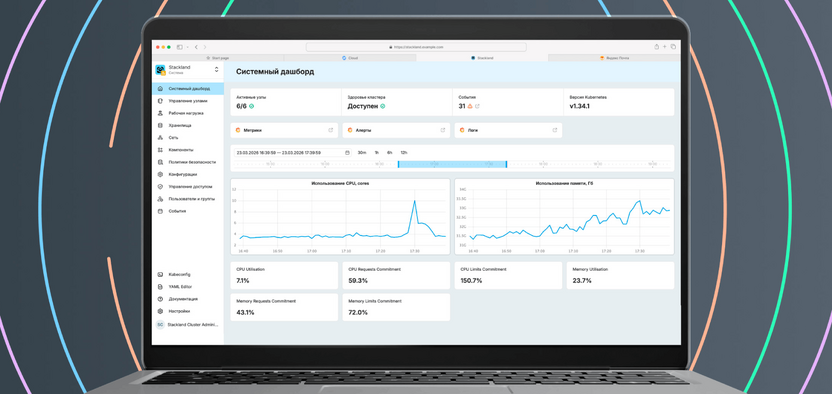The width and height of the screenshot is (832, 394).
Task: Click the Политики безопасности icon
Action: coord(160,162)
